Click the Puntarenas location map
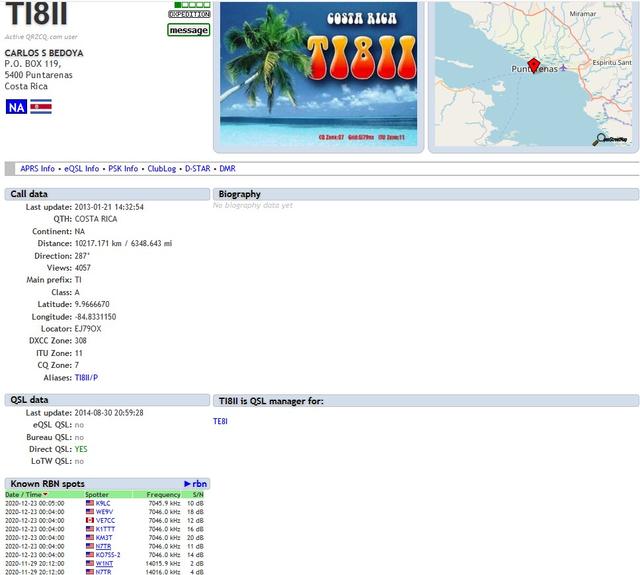Screen dimensions: 640x575 click(533, 74)
